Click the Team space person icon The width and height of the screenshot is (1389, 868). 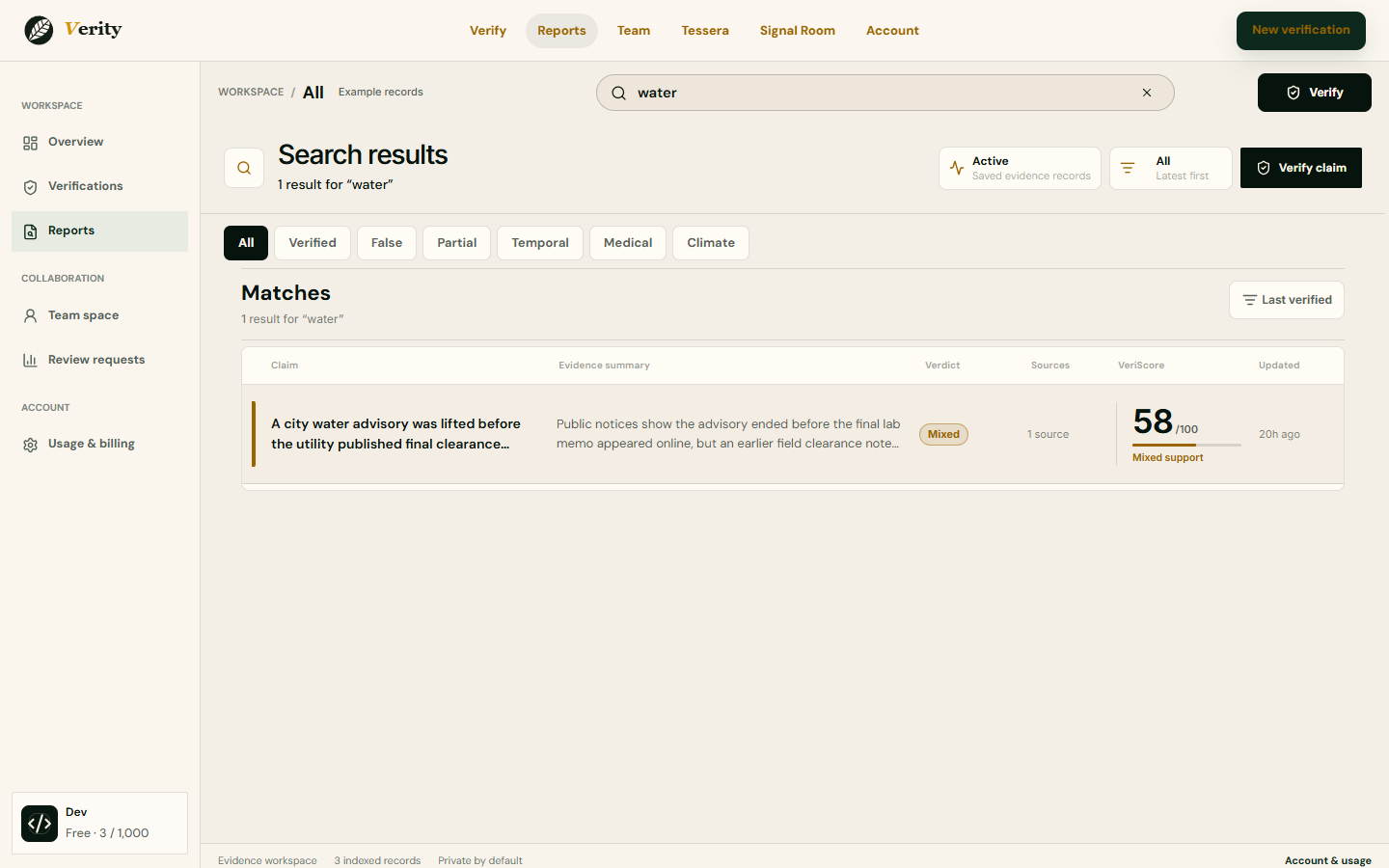coord(31,316)
